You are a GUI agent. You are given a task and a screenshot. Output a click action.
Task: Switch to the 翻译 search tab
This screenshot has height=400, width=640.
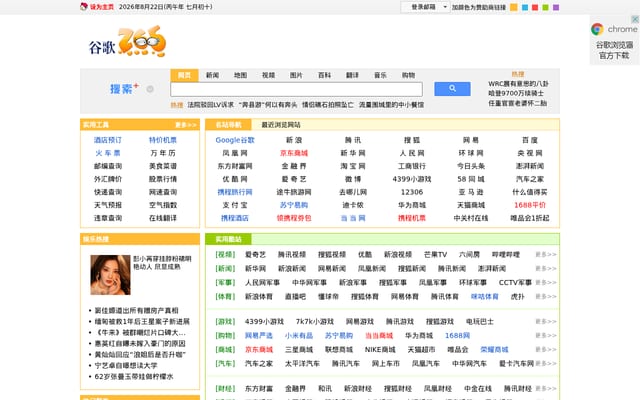tap(352, 75)
